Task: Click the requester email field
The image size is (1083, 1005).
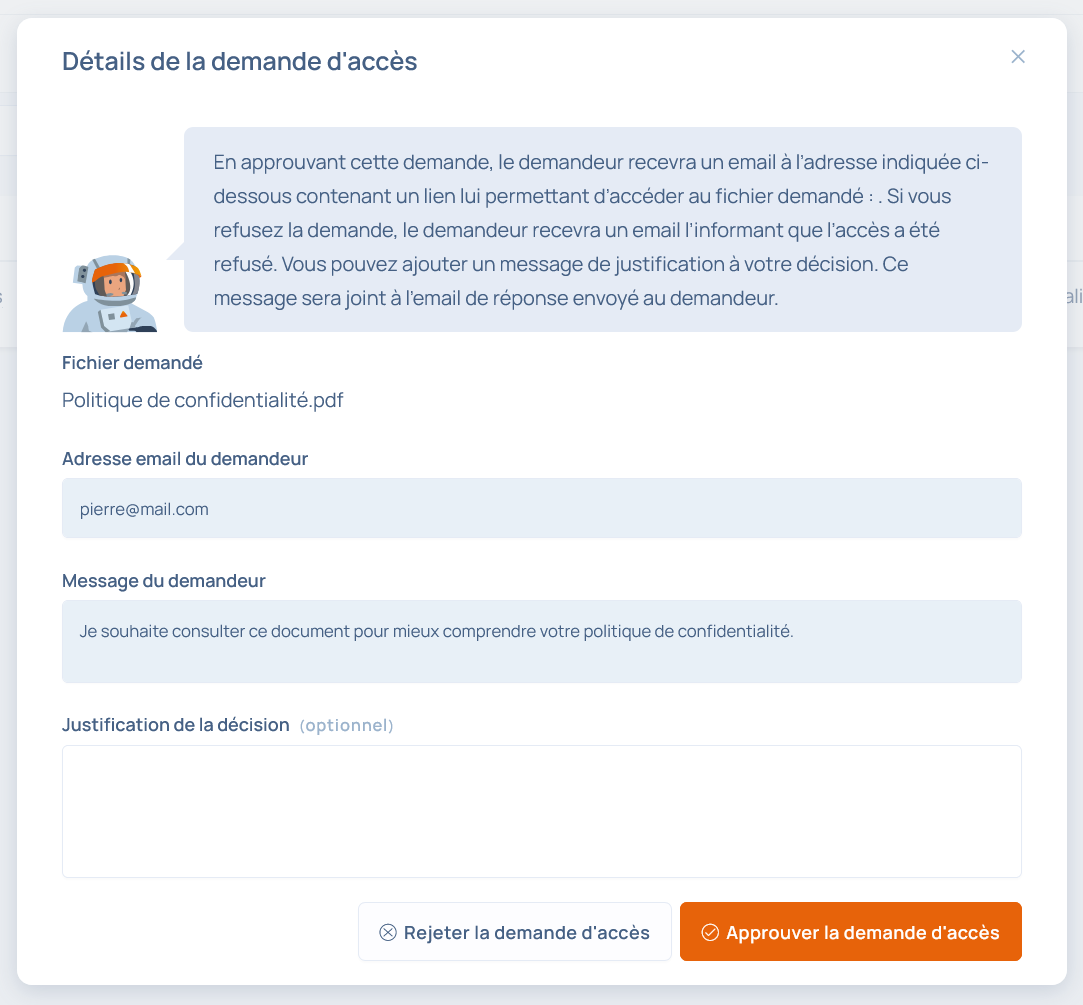Action: 541,508
